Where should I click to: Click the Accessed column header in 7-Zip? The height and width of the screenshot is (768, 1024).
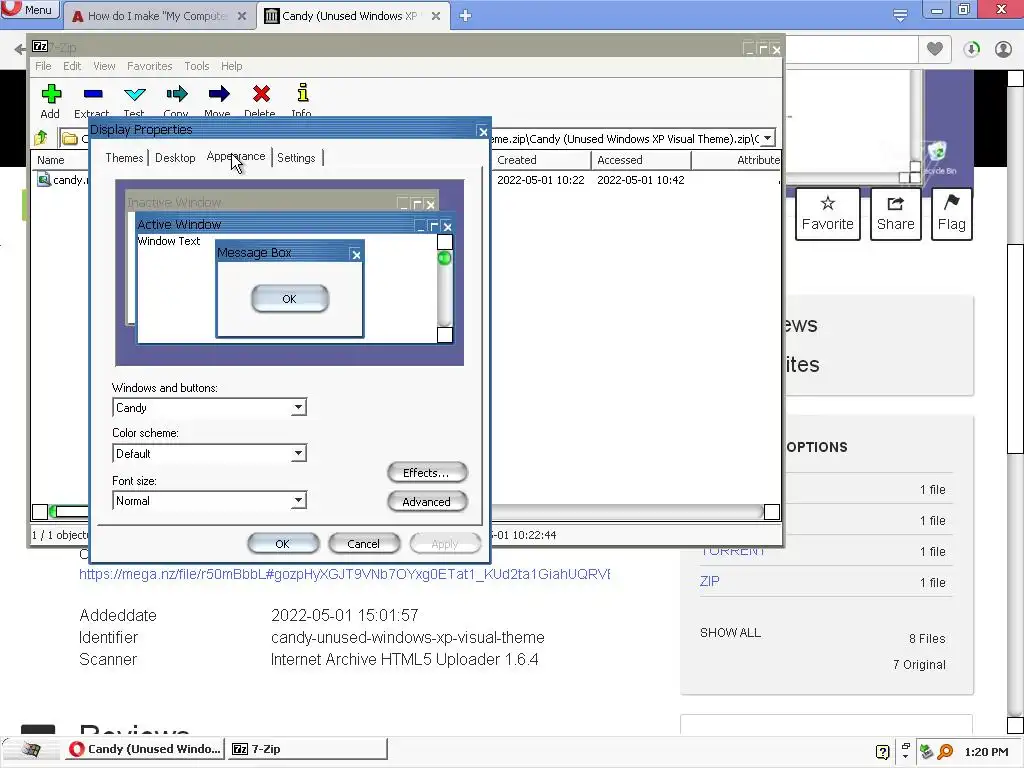641,160
